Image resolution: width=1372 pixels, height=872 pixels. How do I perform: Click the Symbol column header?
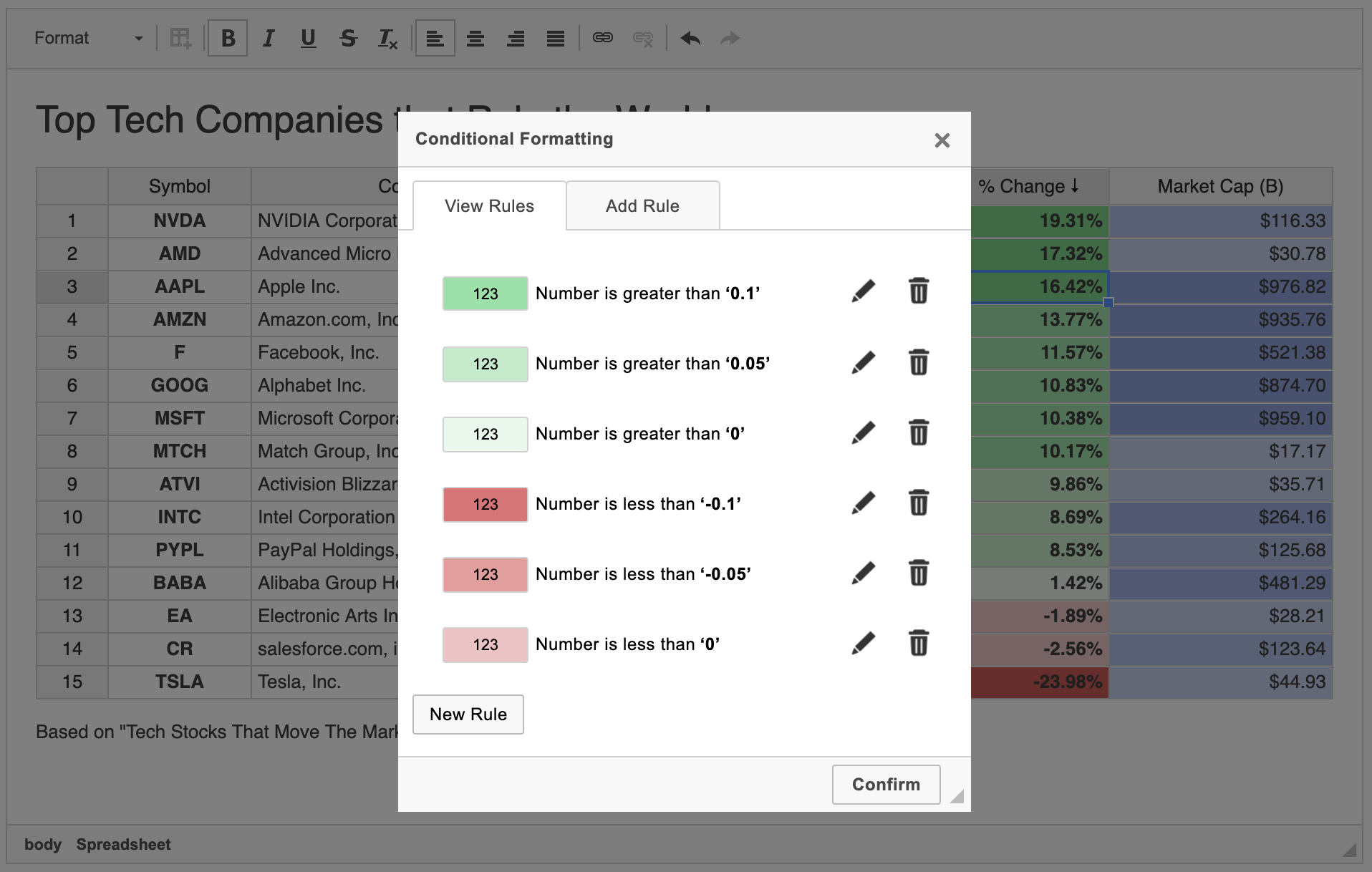(x=180, y=186)
